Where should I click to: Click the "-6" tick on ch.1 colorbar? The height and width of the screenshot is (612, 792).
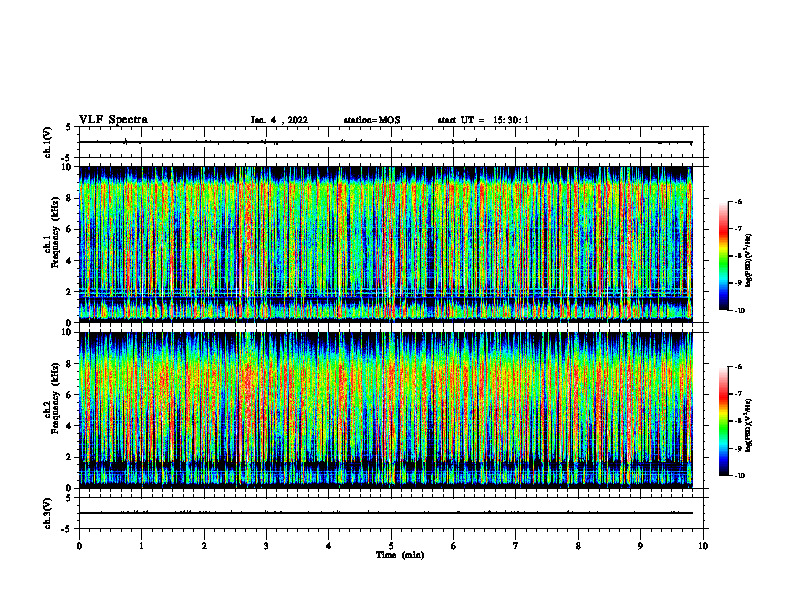click(x=738, y=201)
